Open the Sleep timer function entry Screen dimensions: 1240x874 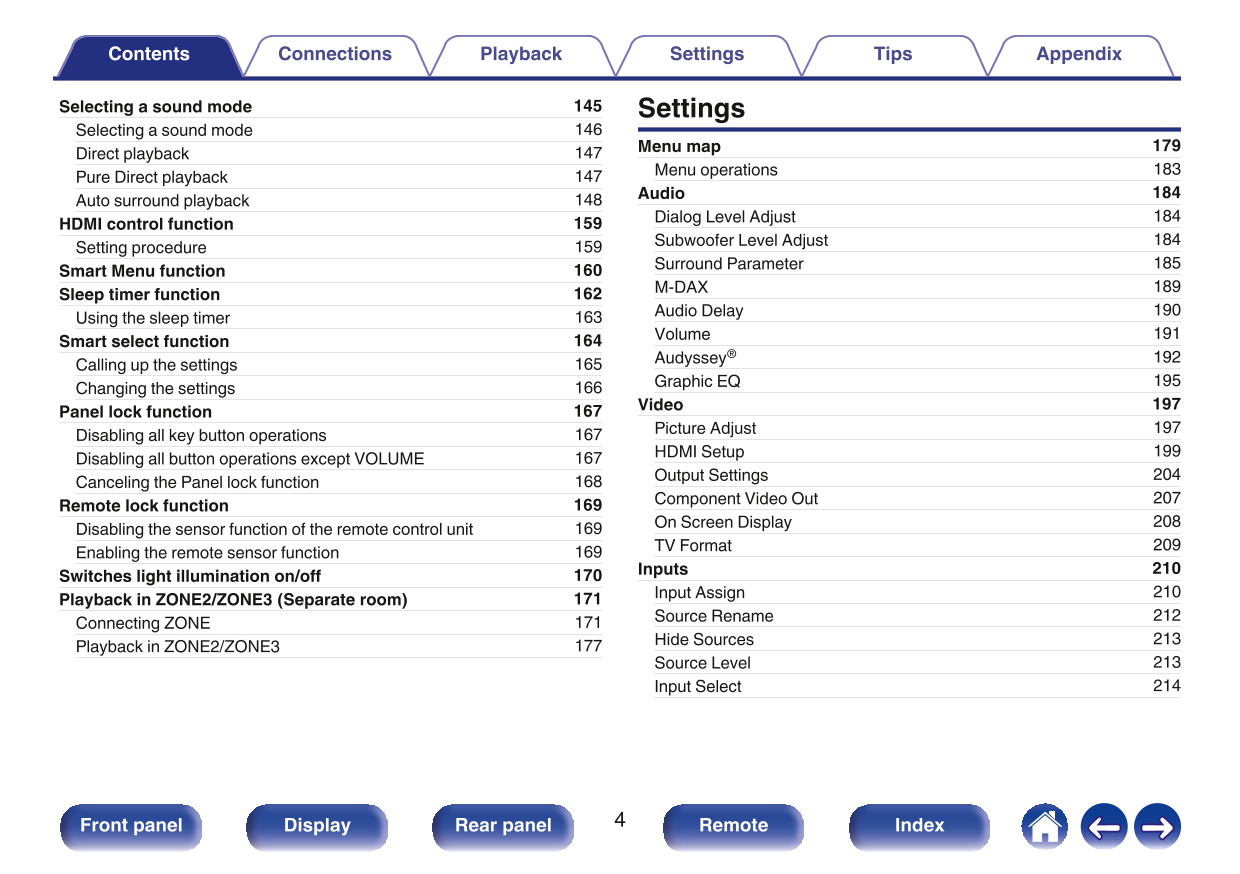click(x=139, y=294)
